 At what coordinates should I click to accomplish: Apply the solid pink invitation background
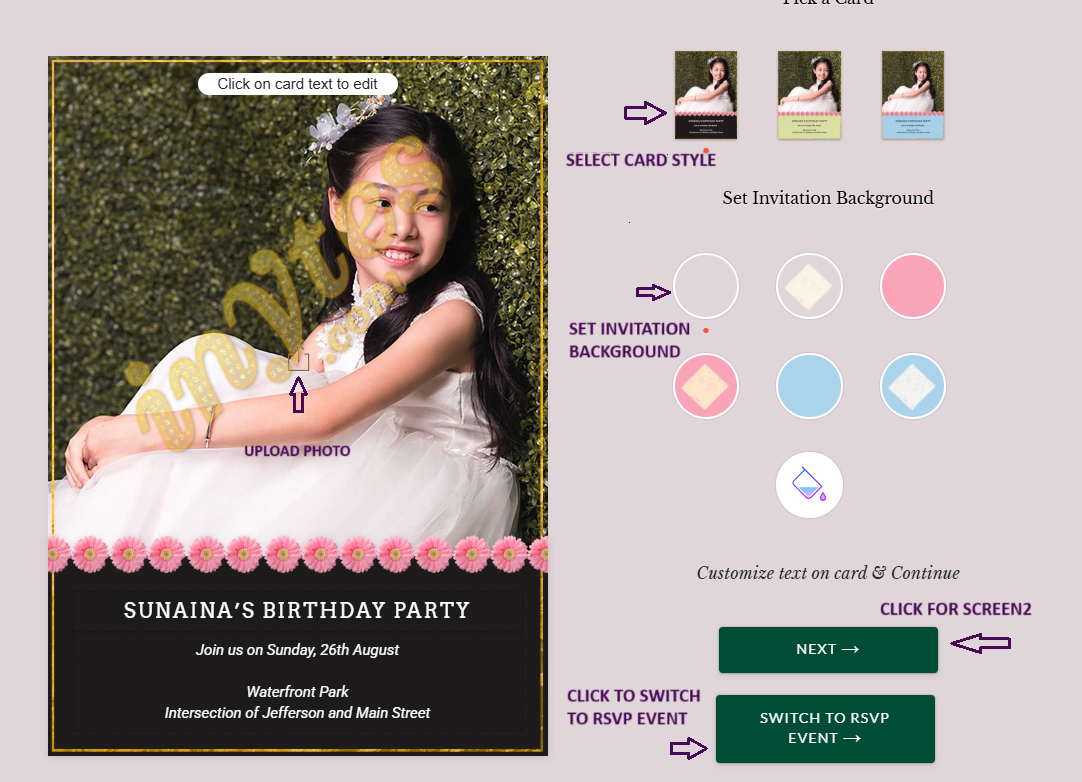click(x=912, y=286)
